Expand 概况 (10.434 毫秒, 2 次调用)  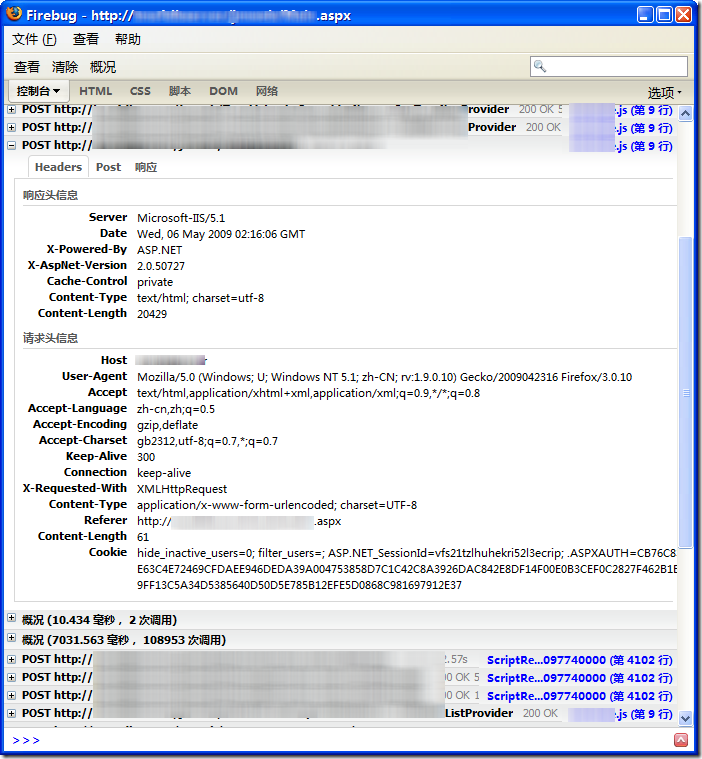(12, 618)
